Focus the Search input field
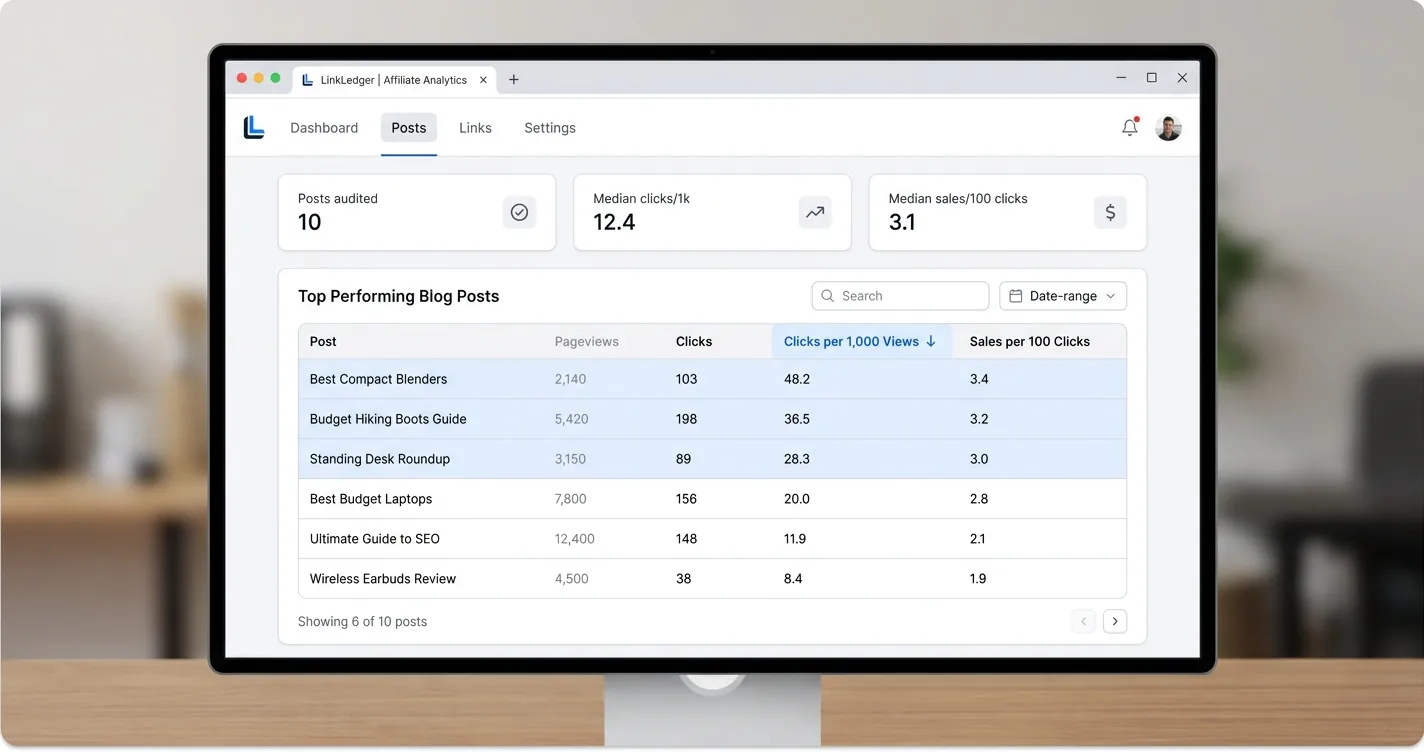The image size is (1424, 752). [900, 296]
